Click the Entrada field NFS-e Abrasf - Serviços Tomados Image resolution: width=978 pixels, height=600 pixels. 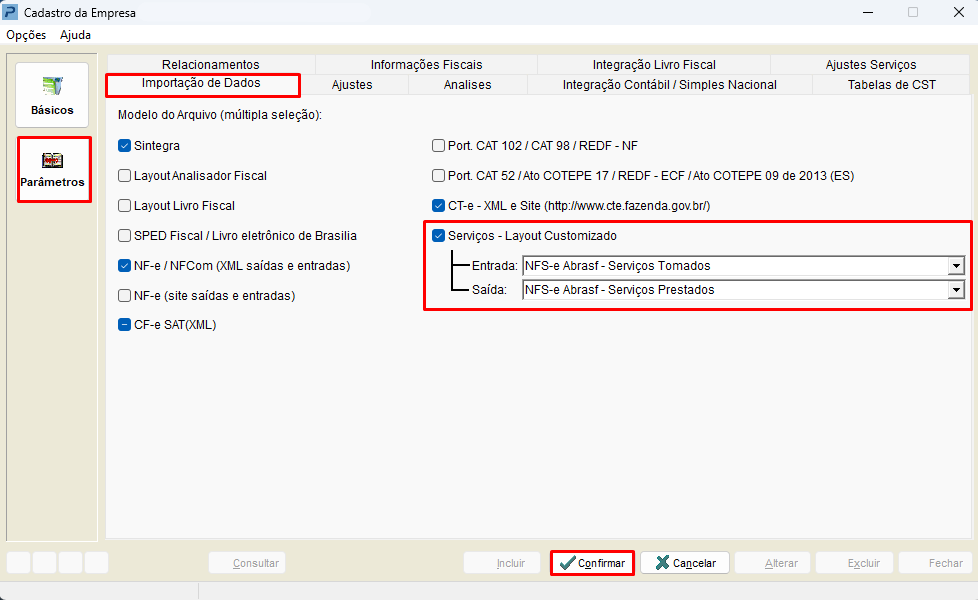(743, 266)
